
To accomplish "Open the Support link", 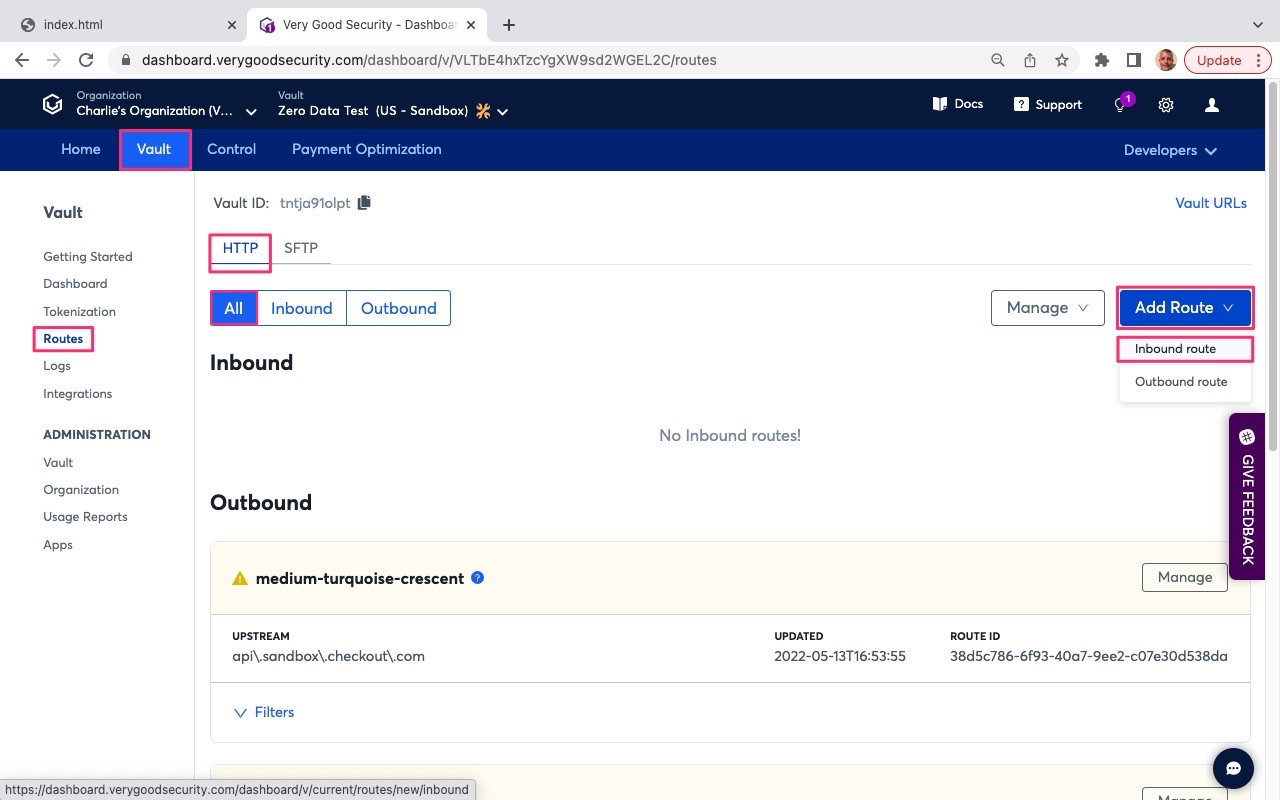I will 1048,104.
